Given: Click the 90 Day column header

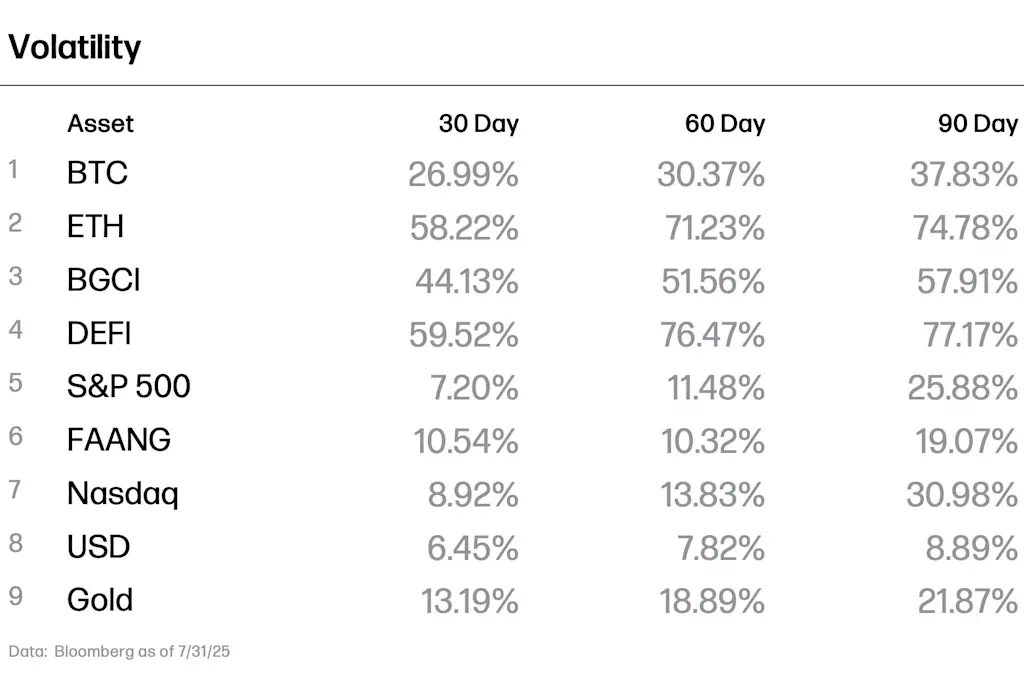Looking at the screenshot, I should click(978, 123).
